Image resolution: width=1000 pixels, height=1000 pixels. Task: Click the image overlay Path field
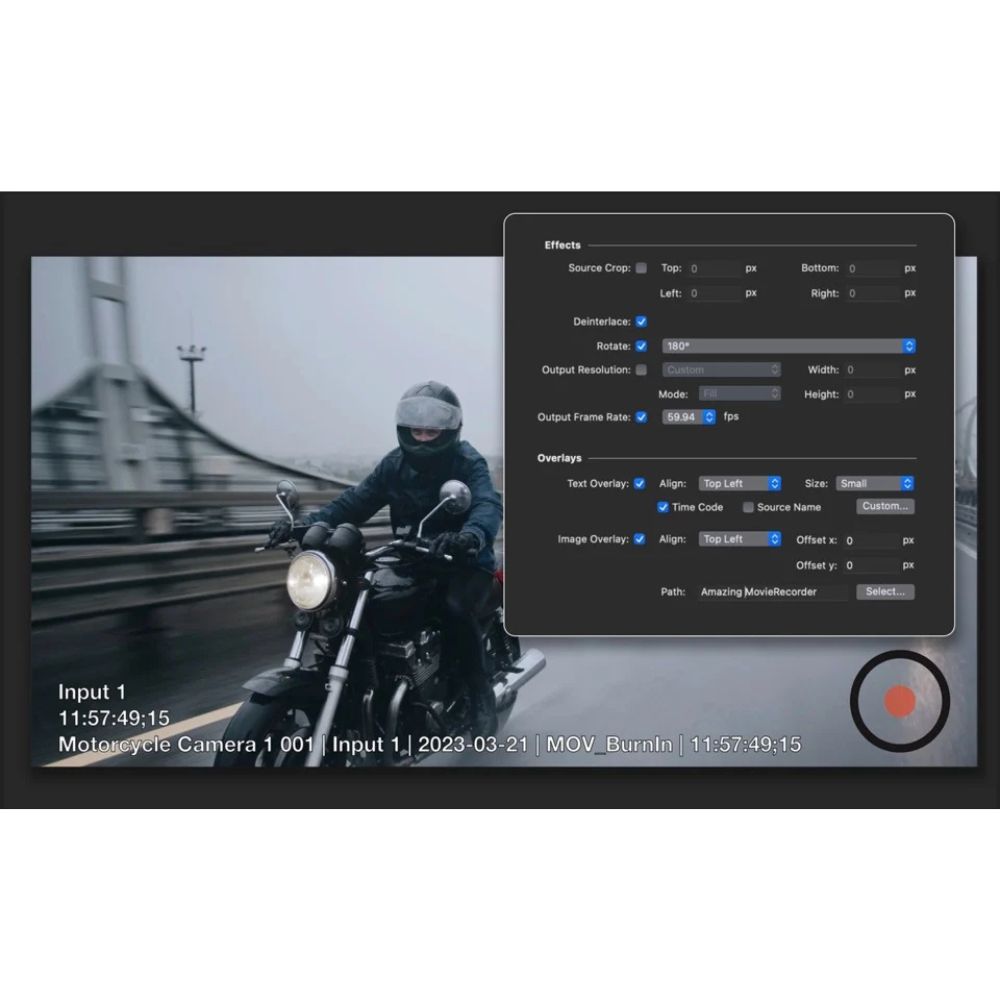tap(772, 592)
